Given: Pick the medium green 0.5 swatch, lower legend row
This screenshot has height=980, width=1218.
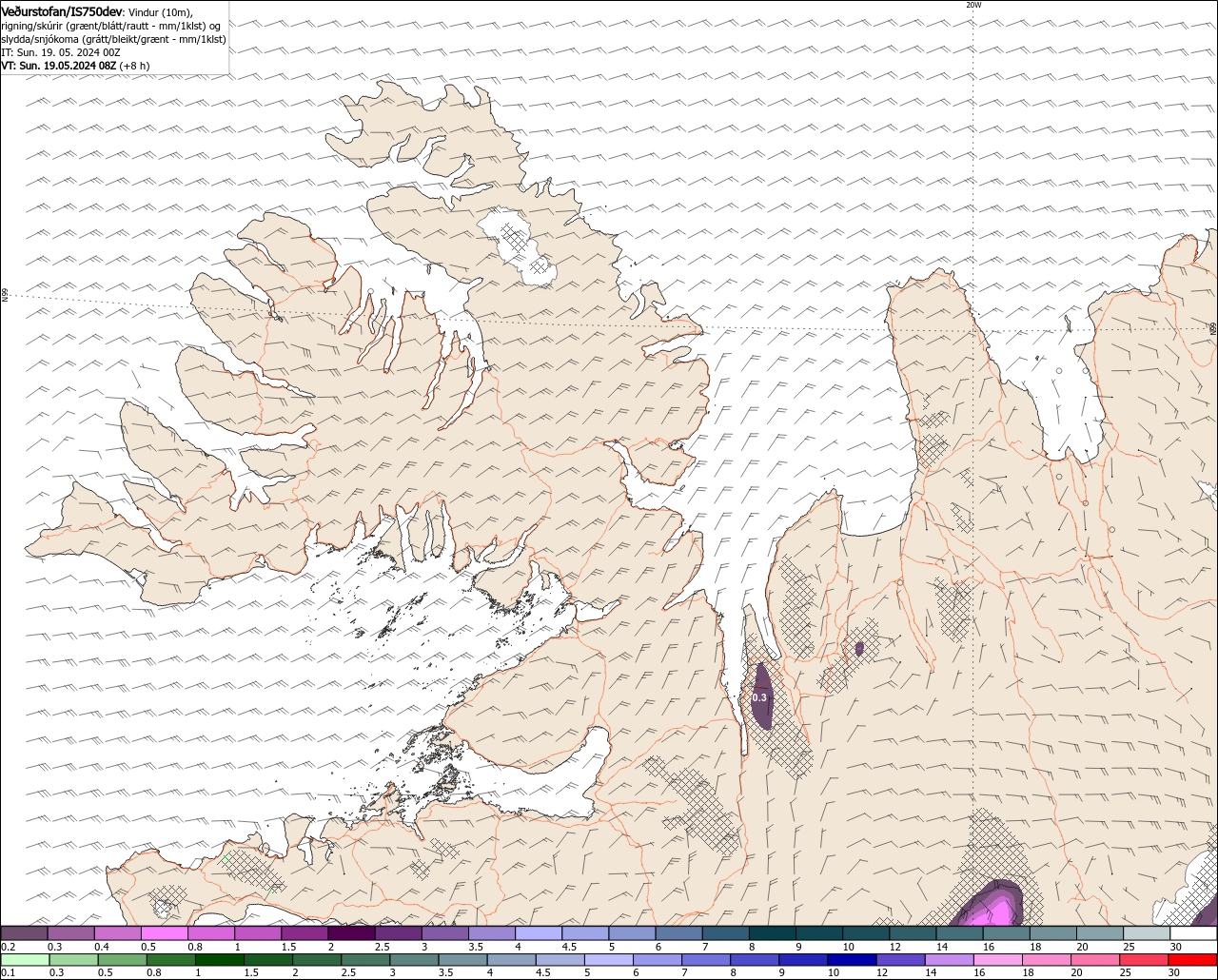Looking at the screenshot, I should (x=122, y=960).
